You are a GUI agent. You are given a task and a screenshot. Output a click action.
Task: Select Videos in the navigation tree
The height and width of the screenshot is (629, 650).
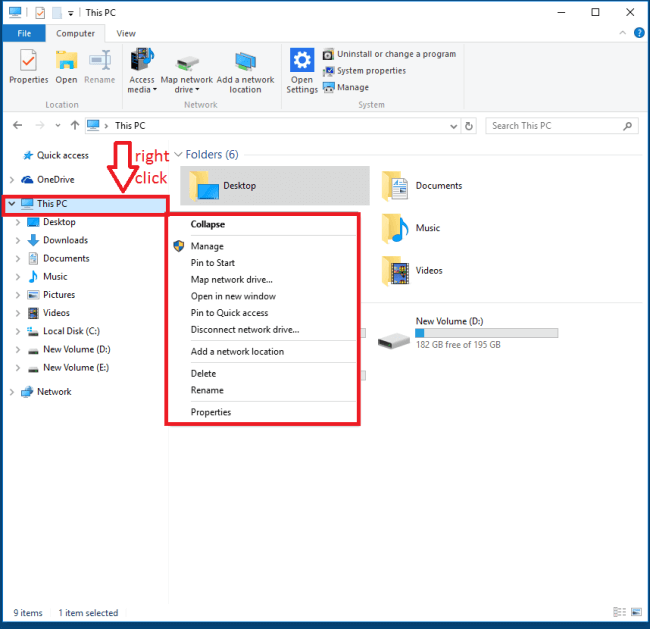48,313
